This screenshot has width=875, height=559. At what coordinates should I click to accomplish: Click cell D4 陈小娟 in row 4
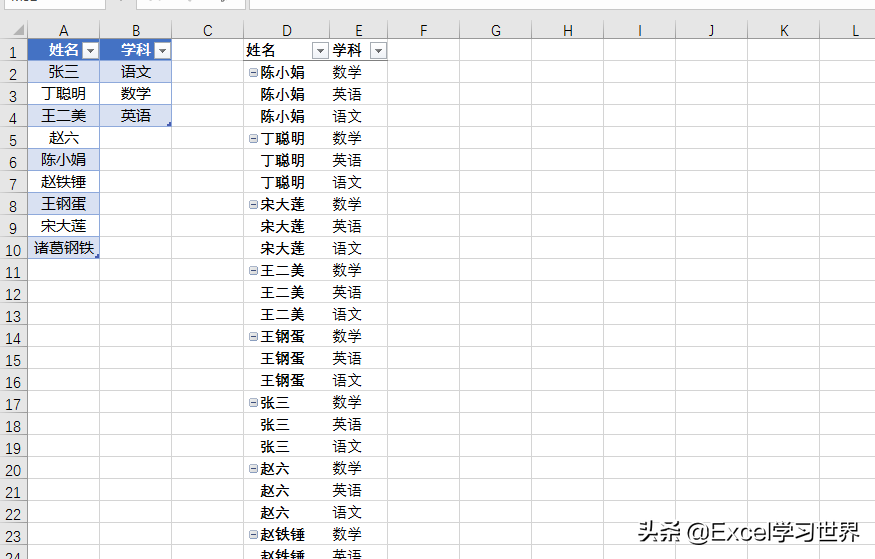click(286, 116)
